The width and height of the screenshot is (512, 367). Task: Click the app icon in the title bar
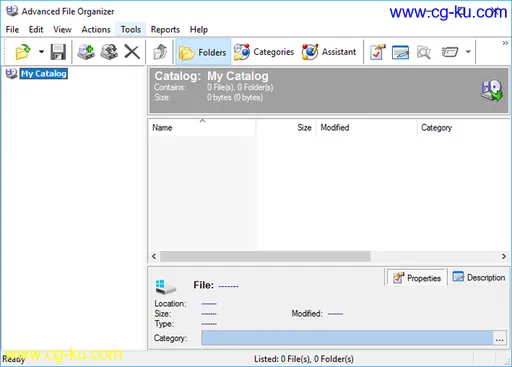[12, 11]
